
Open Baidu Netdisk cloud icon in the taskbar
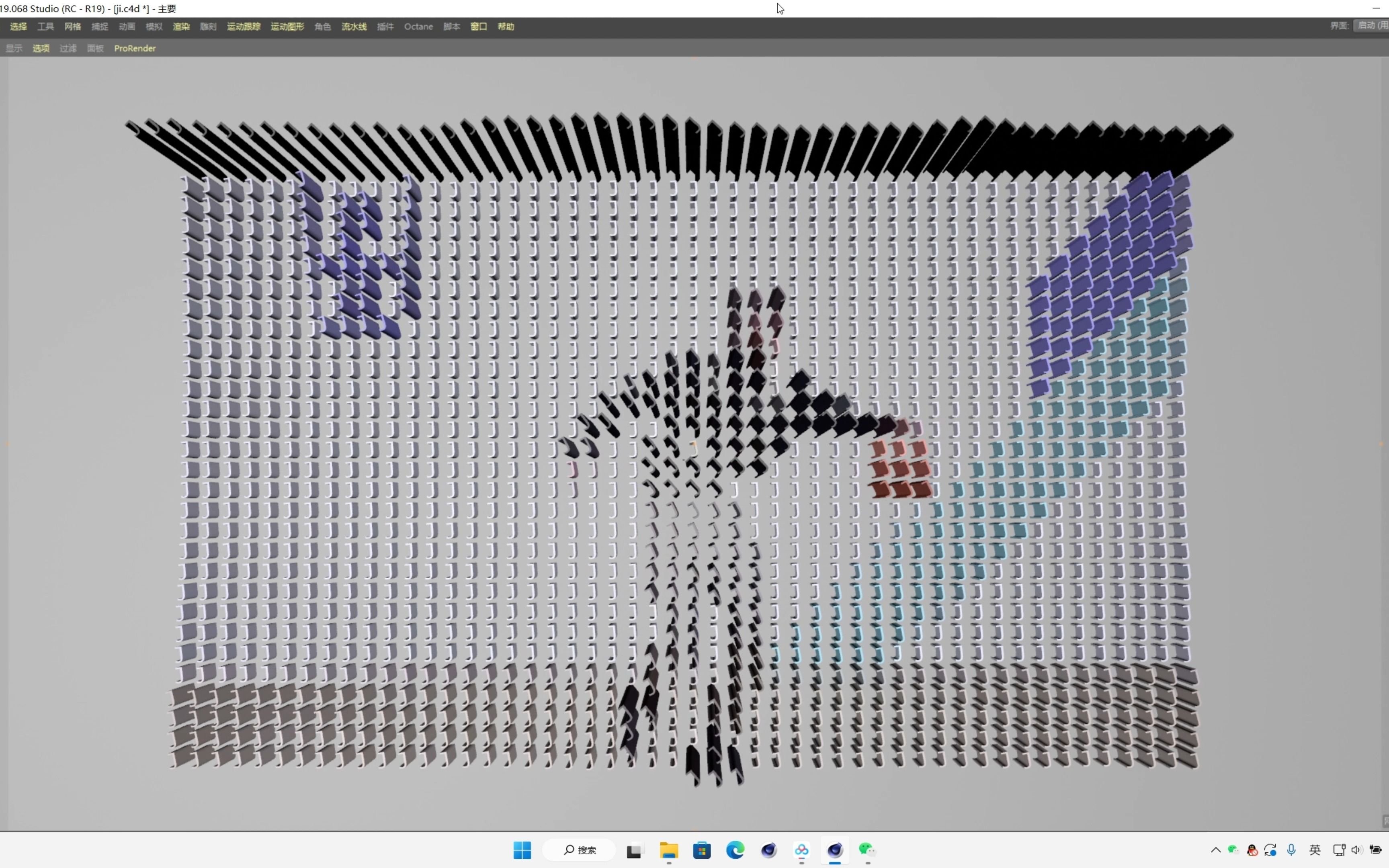[801, 850]
